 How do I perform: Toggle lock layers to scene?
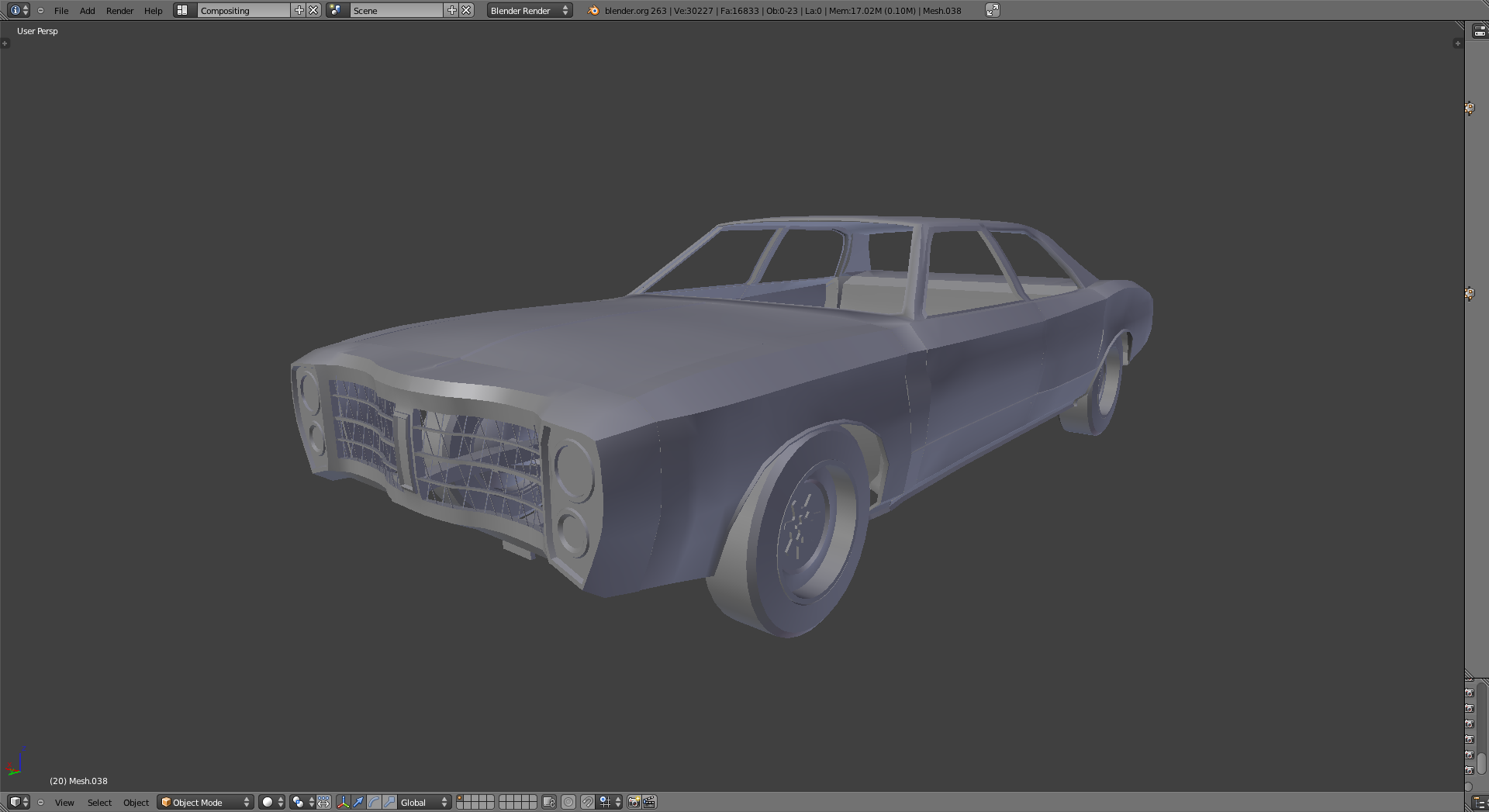tap(549, 802)
